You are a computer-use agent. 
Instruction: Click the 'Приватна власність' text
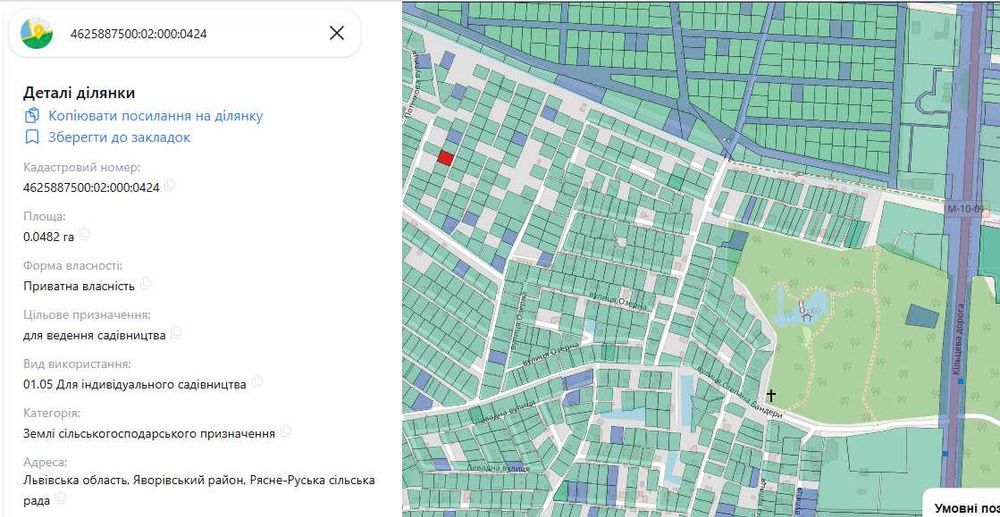79,286
